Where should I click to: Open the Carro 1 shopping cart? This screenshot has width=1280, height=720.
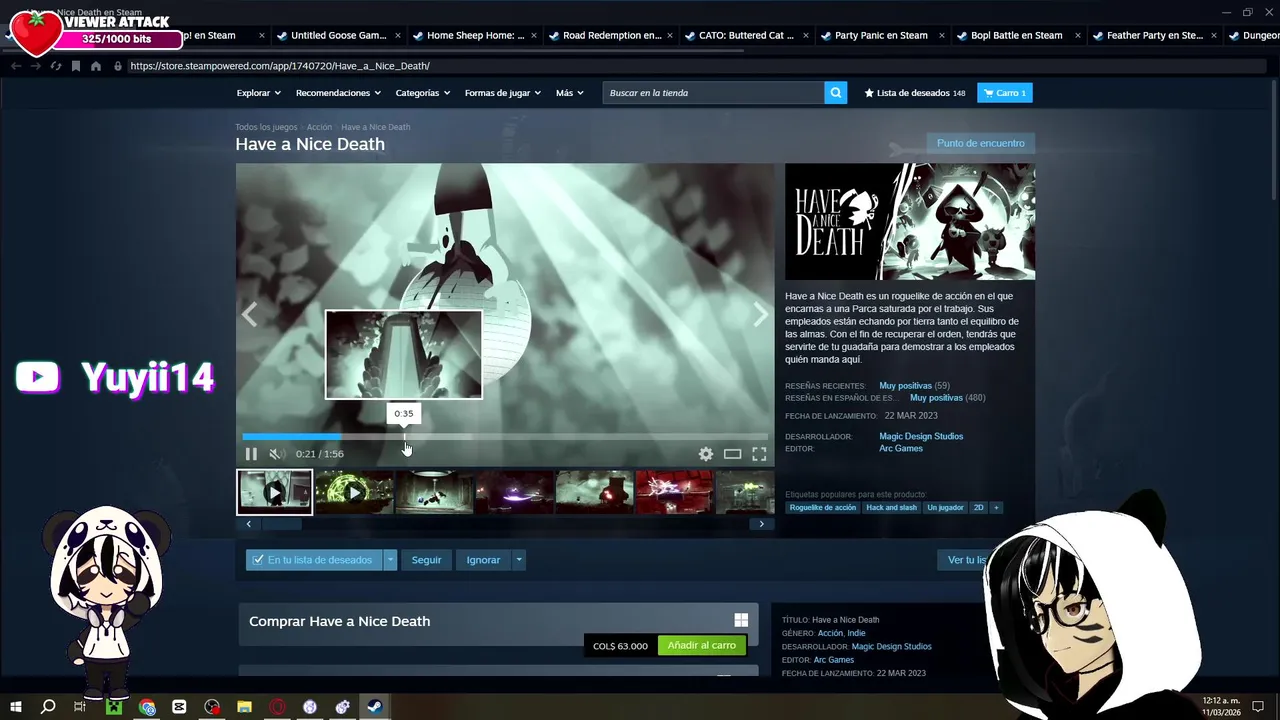[x=1005, y=93]
